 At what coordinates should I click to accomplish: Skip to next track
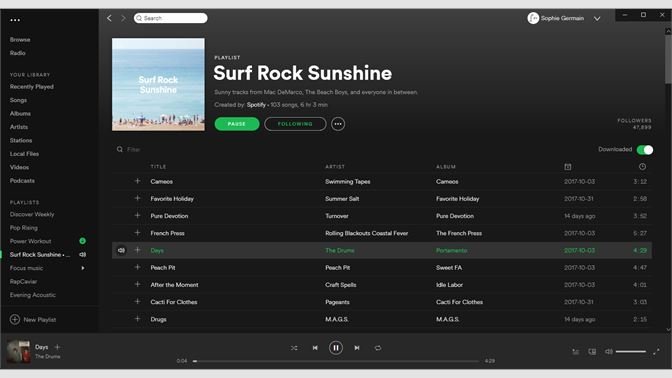357,348
